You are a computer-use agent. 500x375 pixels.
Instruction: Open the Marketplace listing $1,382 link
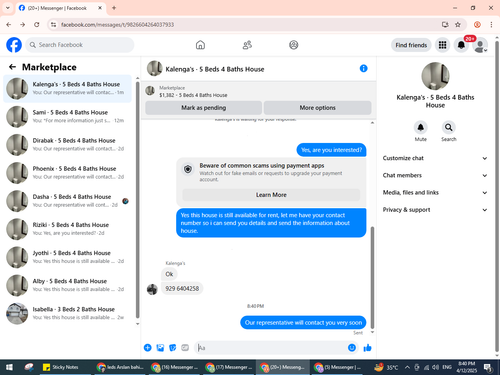pos(193,95)
